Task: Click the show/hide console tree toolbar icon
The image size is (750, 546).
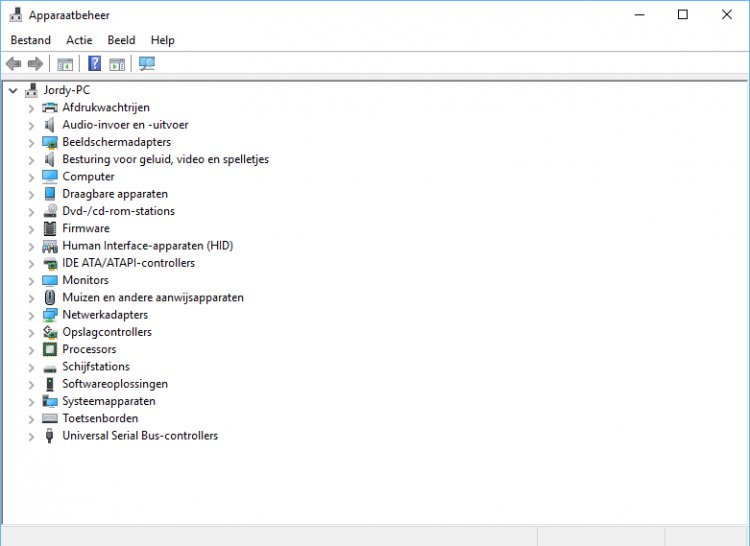Action: [x=65, y=64]
